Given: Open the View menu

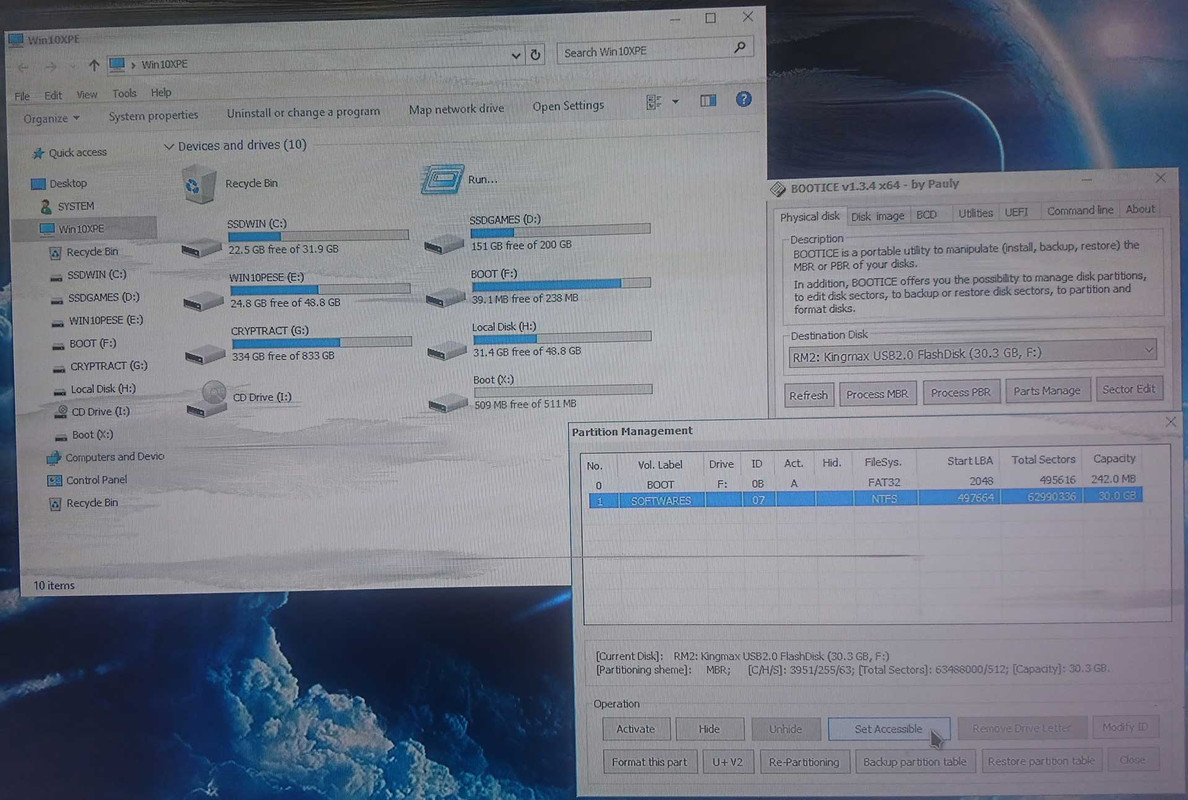Looking at the screenshot, I should [x=86, y=95].
